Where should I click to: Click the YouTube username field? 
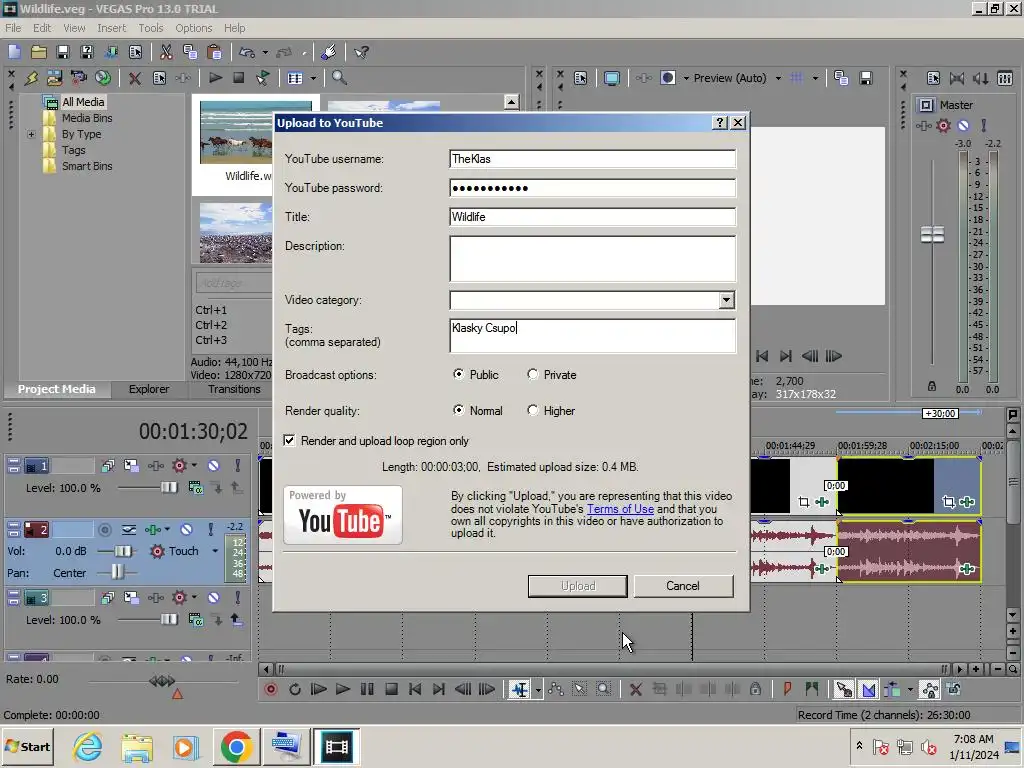[x=593, y=159]
